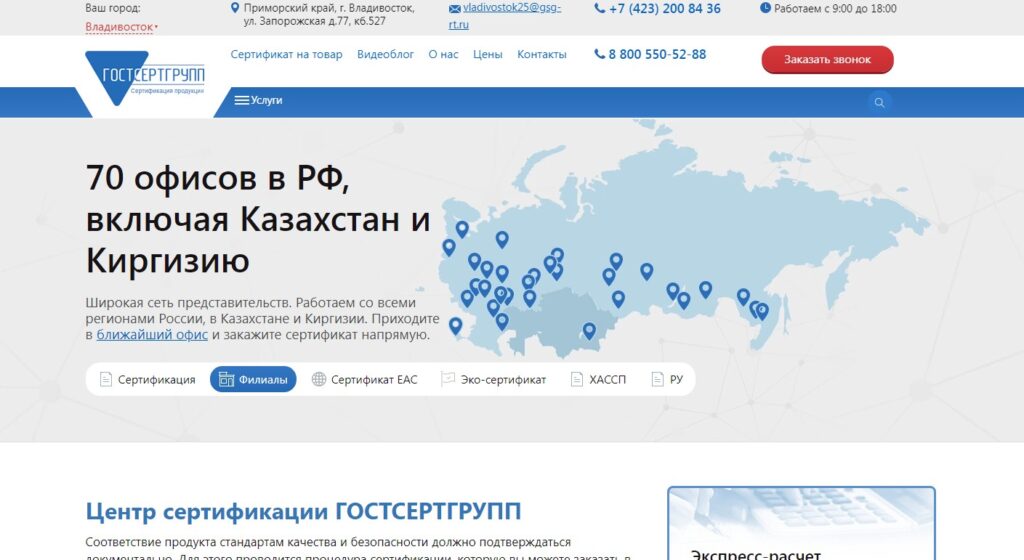Image resolution: width=1024 pixels, height=560 pixels.
Task: Click the document icon on РУ tab
Action: tap(658, 379)
